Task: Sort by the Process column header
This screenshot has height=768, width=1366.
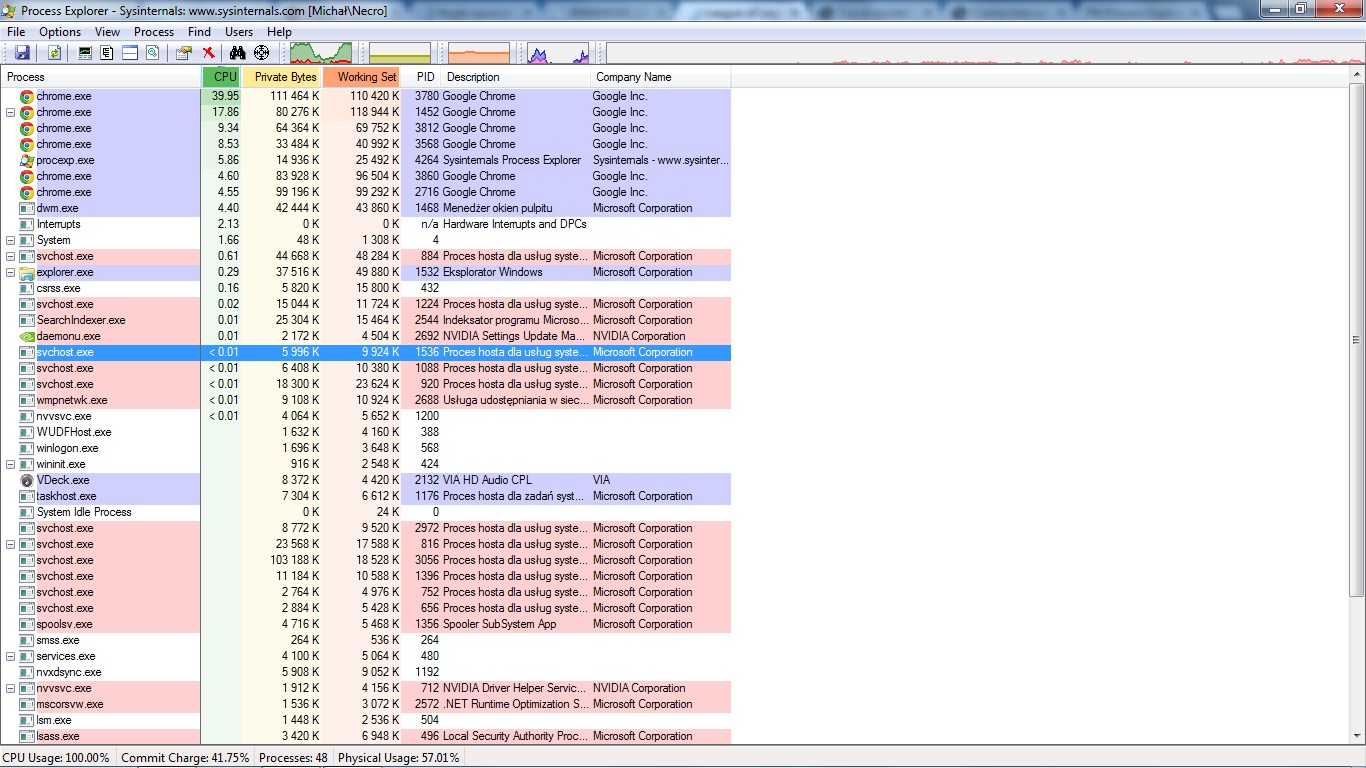Action: pyautogui.click(x=101, y=77)
